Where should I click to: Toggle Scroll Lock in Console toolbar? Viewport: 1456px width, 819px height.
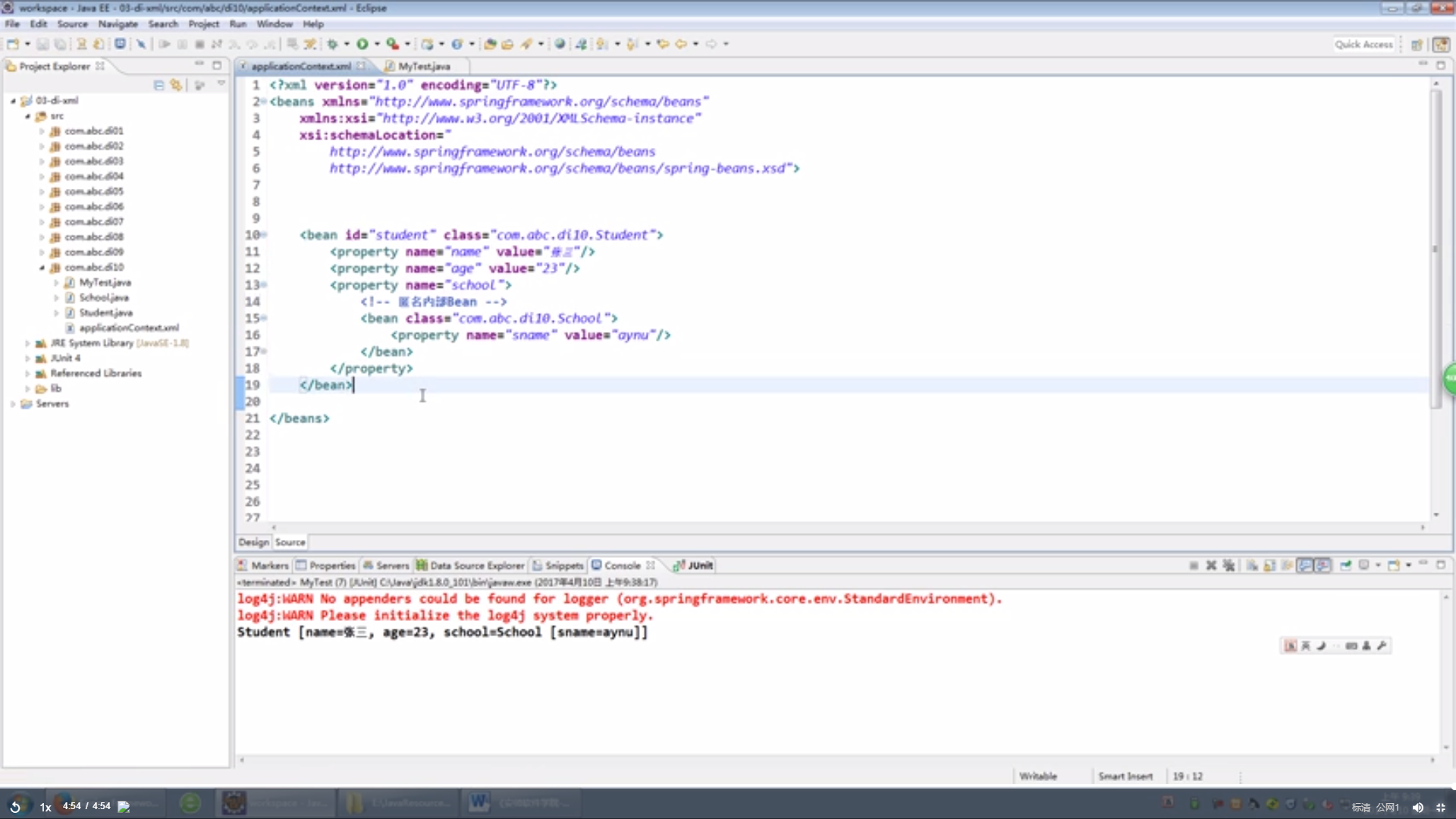(x=1269, y=566)
